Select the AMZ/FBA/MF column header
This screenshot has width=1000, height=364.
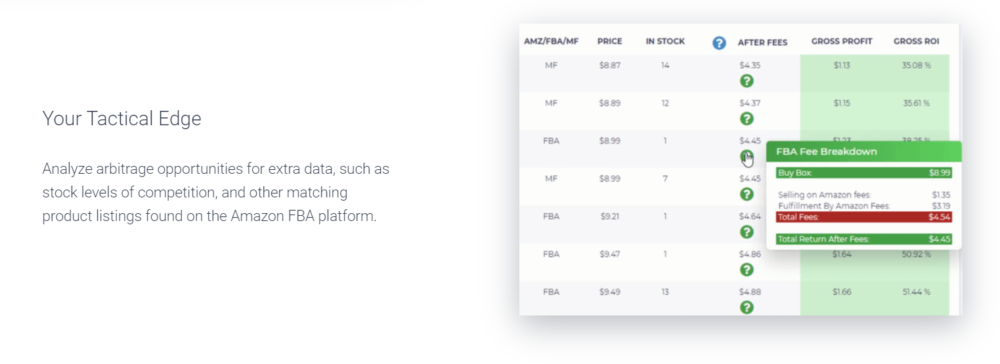pyautogui.click(x=551, y=41)
